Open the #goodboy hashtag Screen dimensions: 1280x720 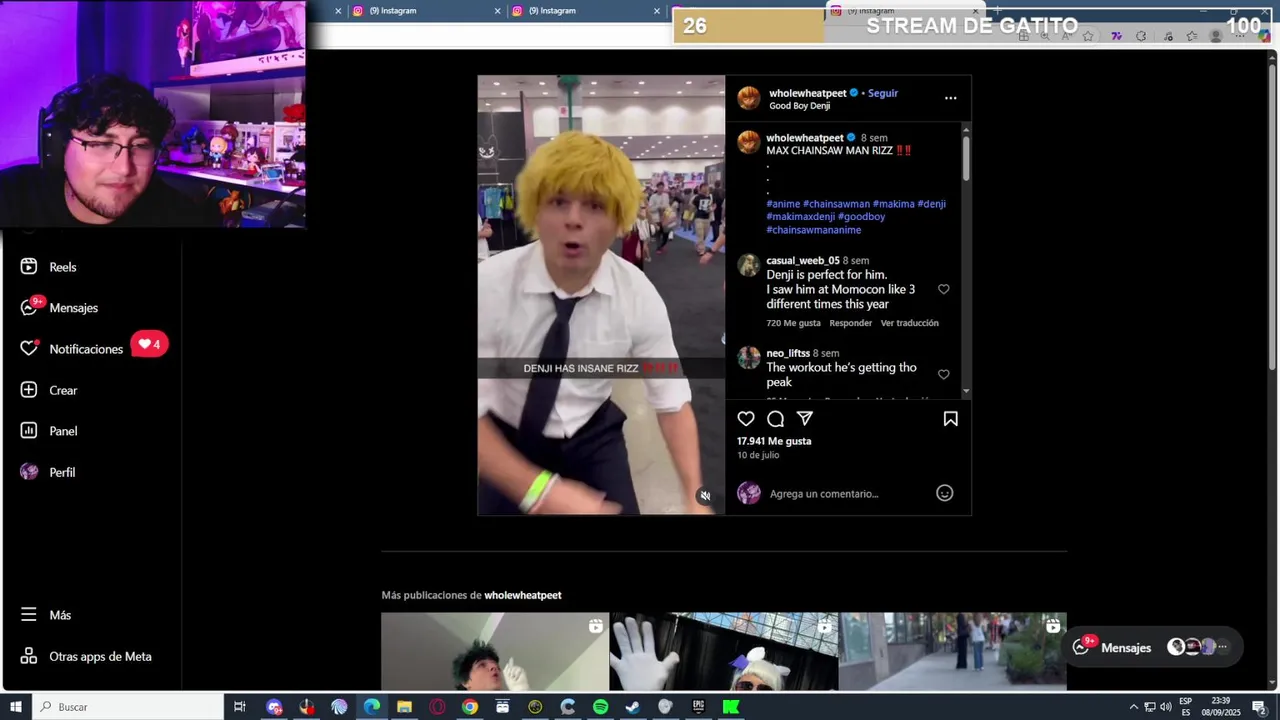[861, 217]
